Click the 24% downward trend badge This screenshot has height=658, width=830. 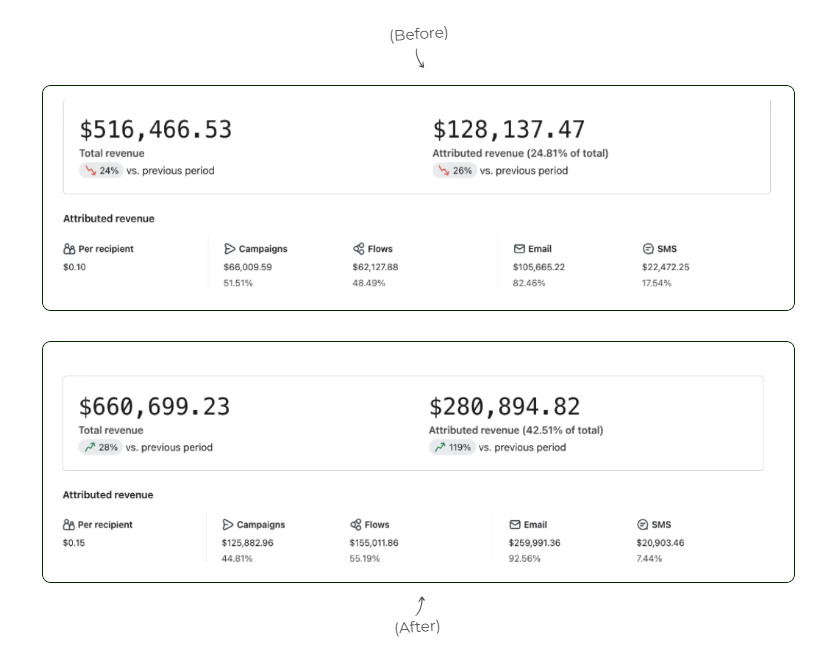tap(101, 171)
